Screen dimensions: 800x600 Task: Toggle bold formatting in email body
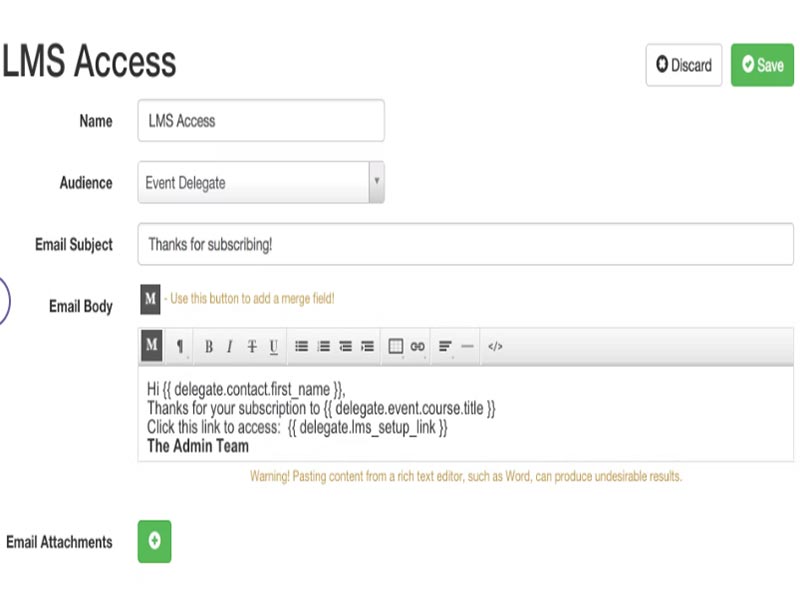207,346
